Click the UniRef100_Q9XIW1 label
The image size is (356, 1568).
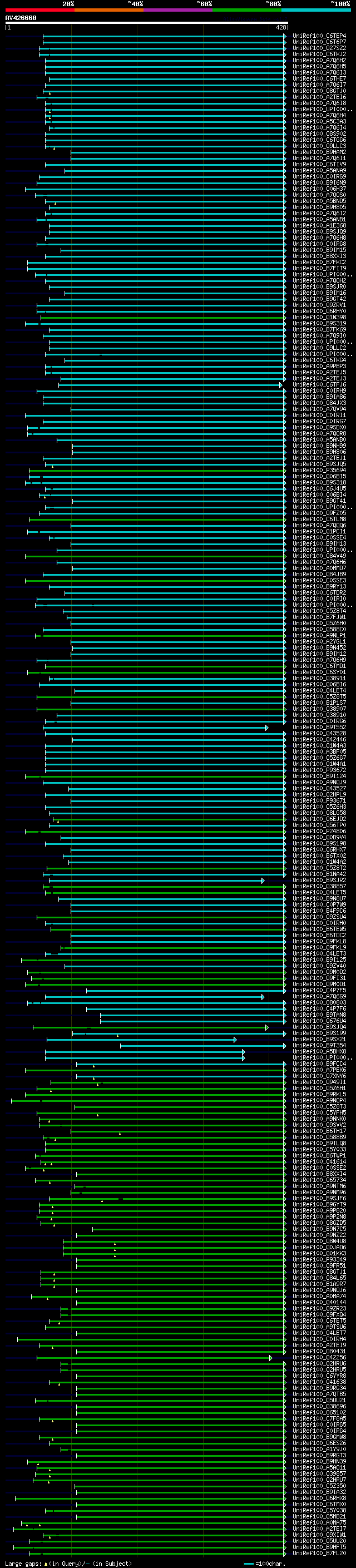click(319, 1535)
